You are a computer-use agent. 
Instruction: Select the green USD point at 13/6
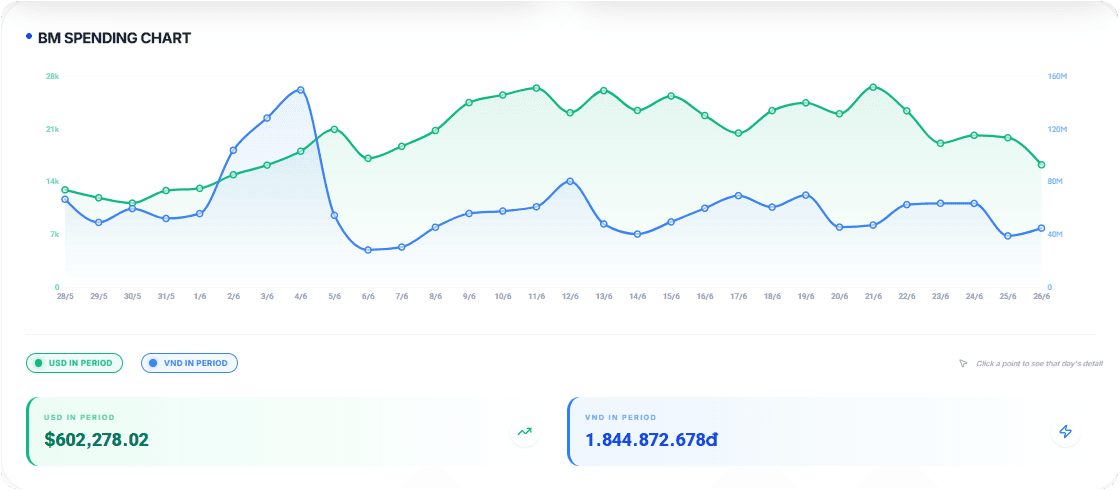tap(604, 91)
